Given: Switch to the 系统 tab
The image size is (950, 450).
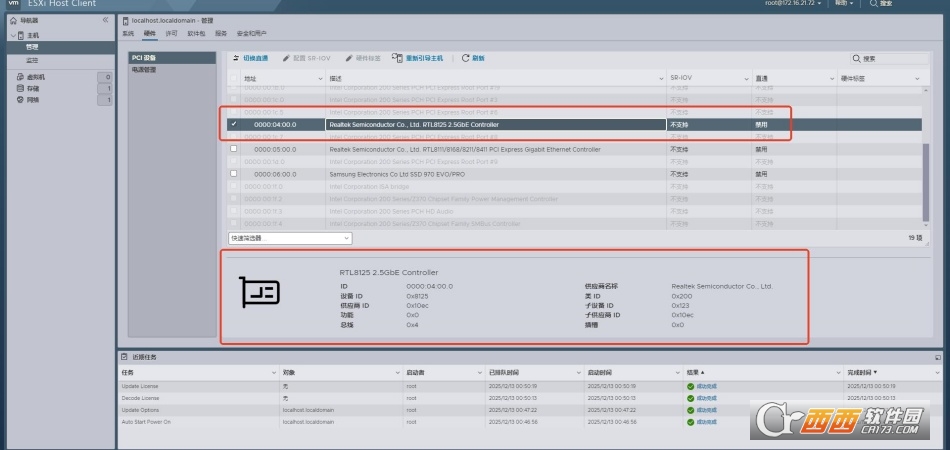Looking at the screenshot, I should (x=128, y=33).
